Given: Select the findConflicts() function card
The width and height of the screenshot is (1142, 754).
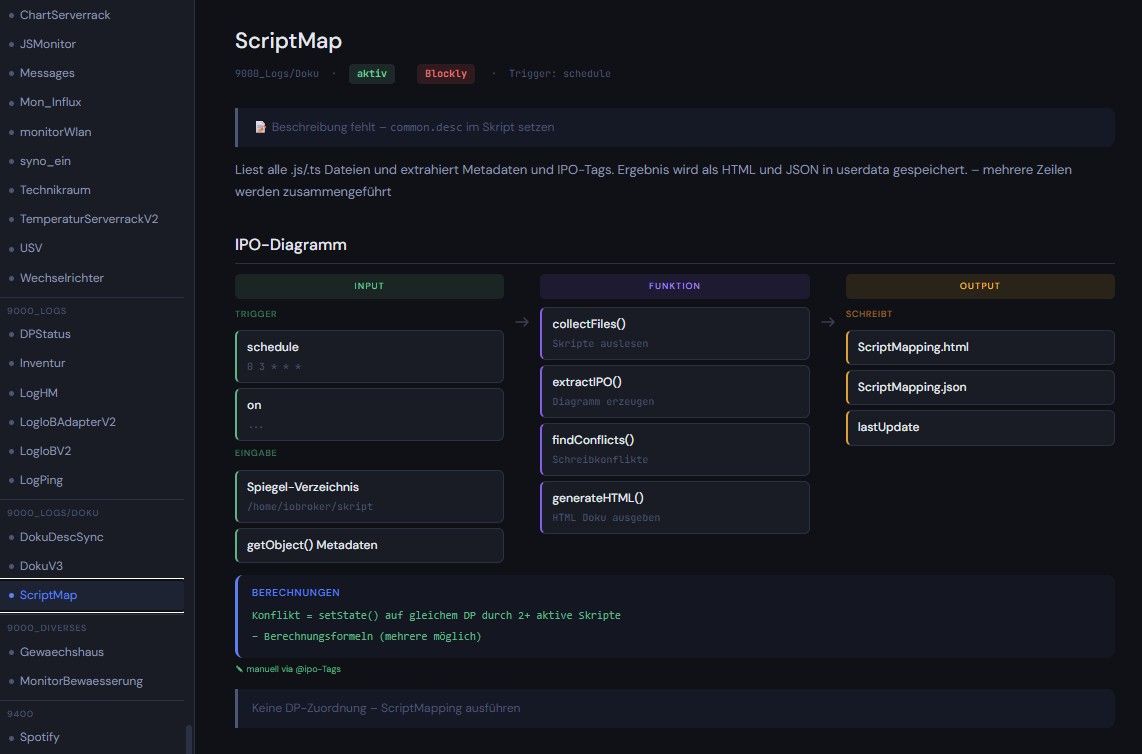Looking at the screenshot, I should [x=674, y=449].
